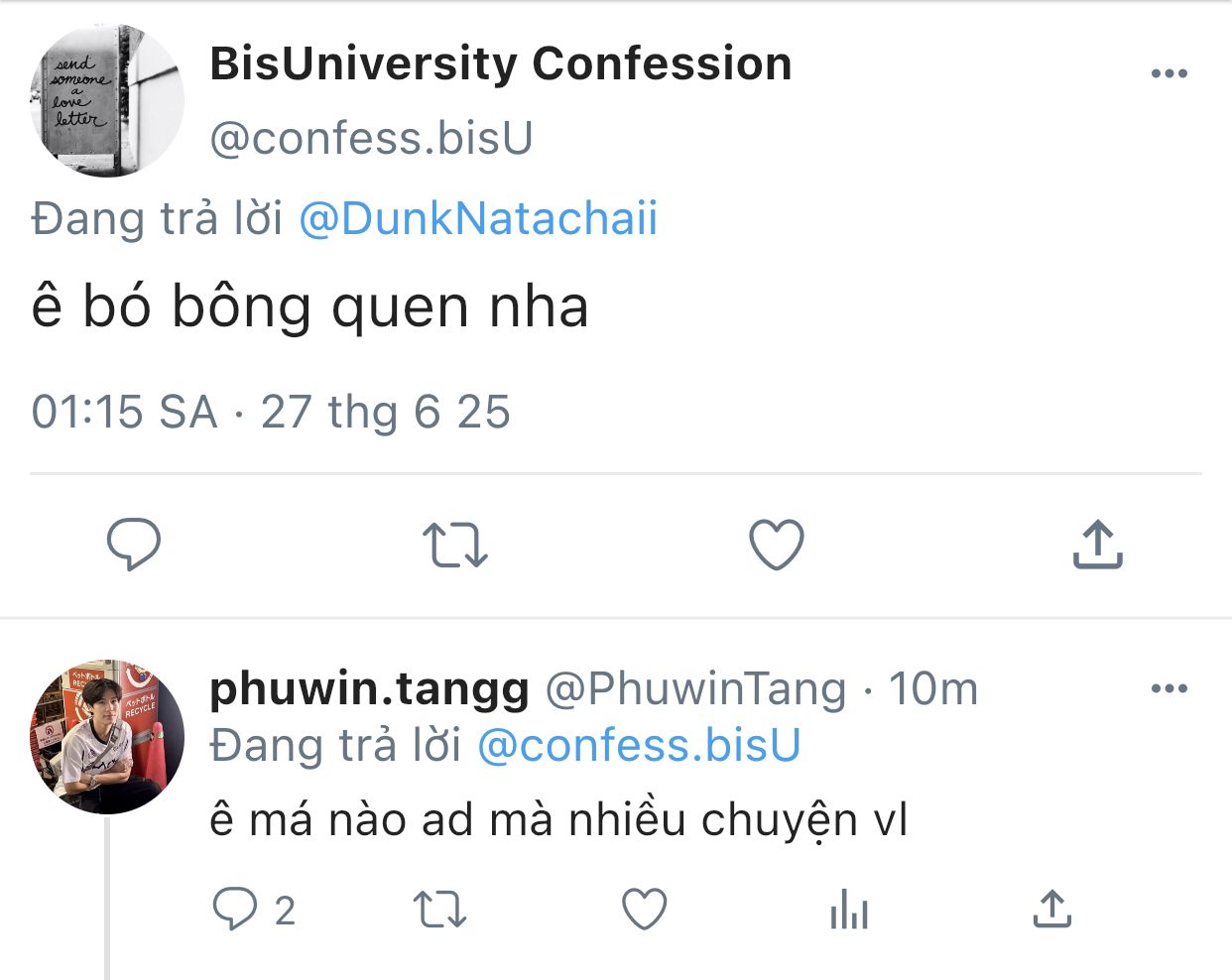Retweet the BisUniversity Confession tweet
The image size is (1232, 980).
tap(455, 545)
